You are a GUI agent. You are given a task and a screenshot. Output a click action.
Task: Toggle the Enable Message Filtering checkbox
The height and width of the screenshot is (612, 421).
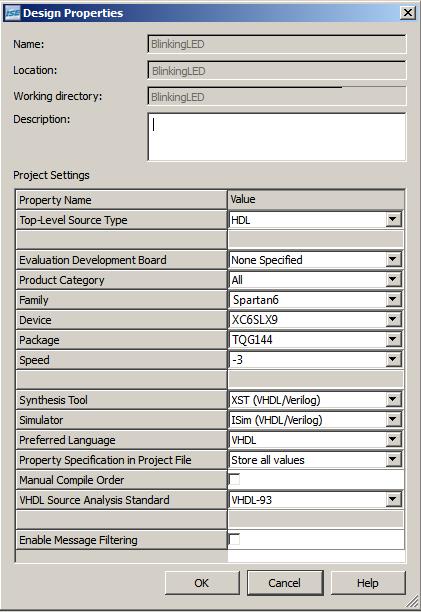pyautogui.click(x=234, y=539)
